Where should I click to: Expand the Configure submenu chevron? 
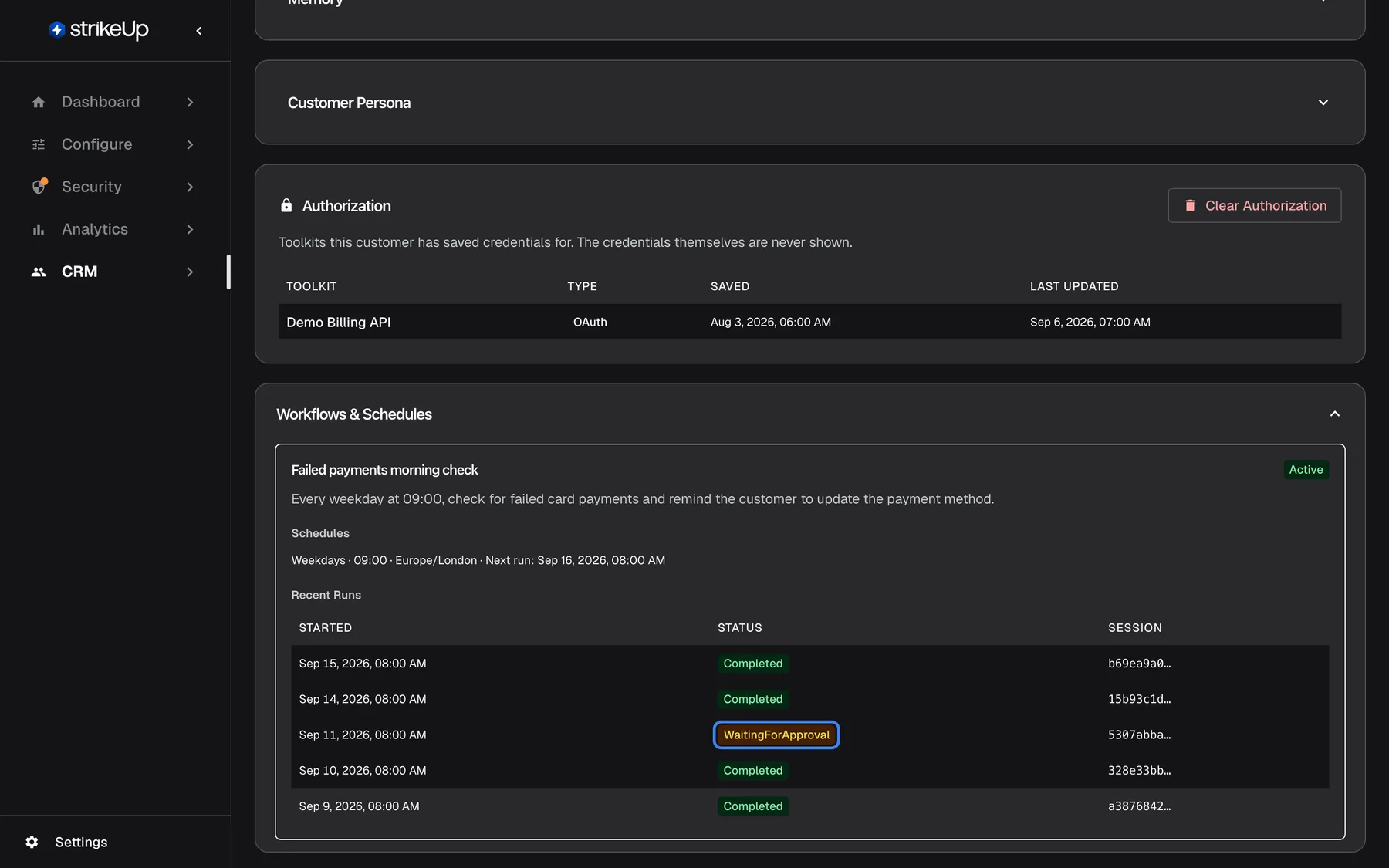click(x=190, y=144)
